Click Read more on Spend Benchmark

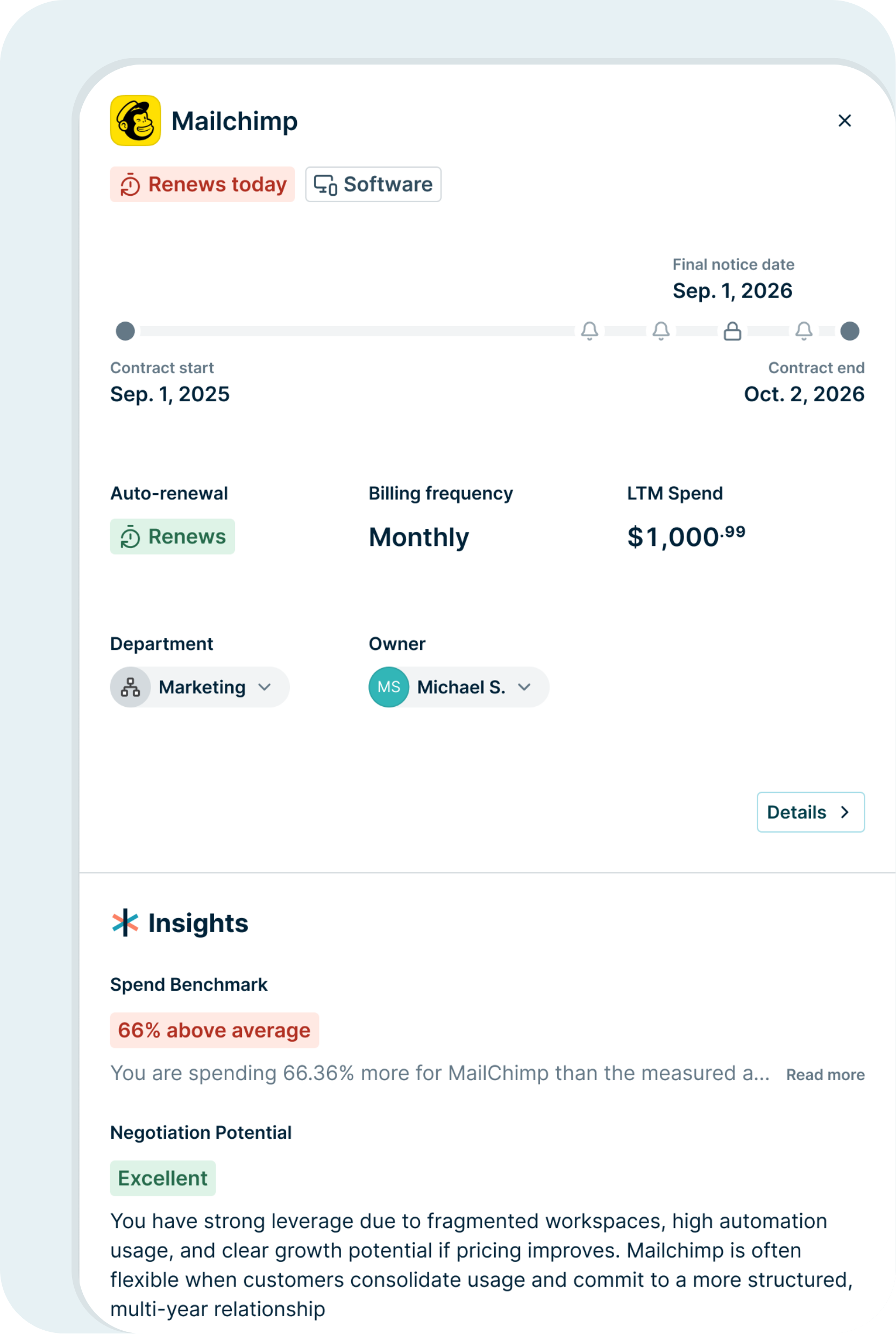coord(824,1075)
